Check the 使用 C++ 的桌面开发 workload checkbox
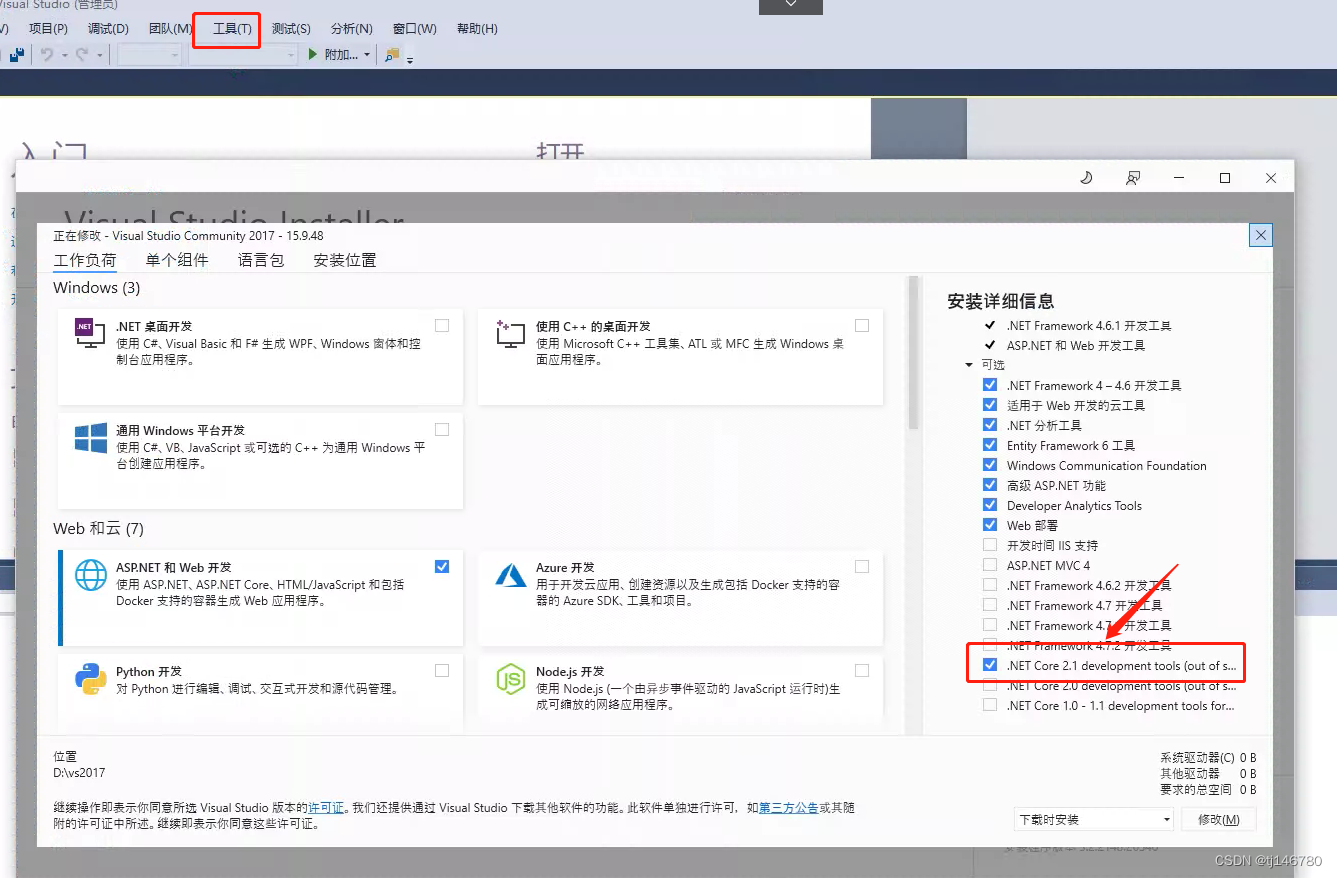The width and height of the screenshot is (1337, 878). click(x=862, y=325)
